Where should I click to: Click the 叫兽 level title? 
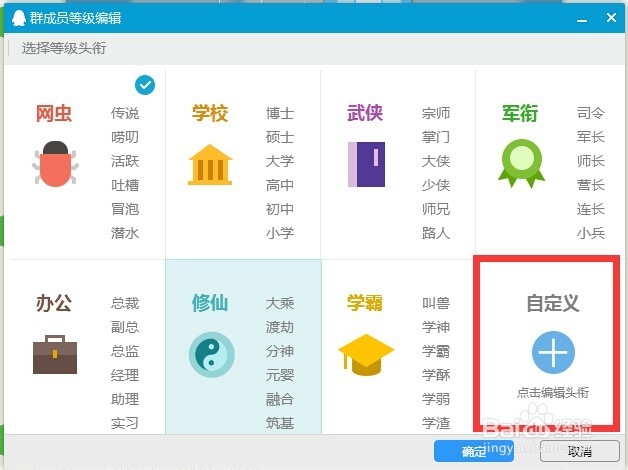(x=436, y=303)
